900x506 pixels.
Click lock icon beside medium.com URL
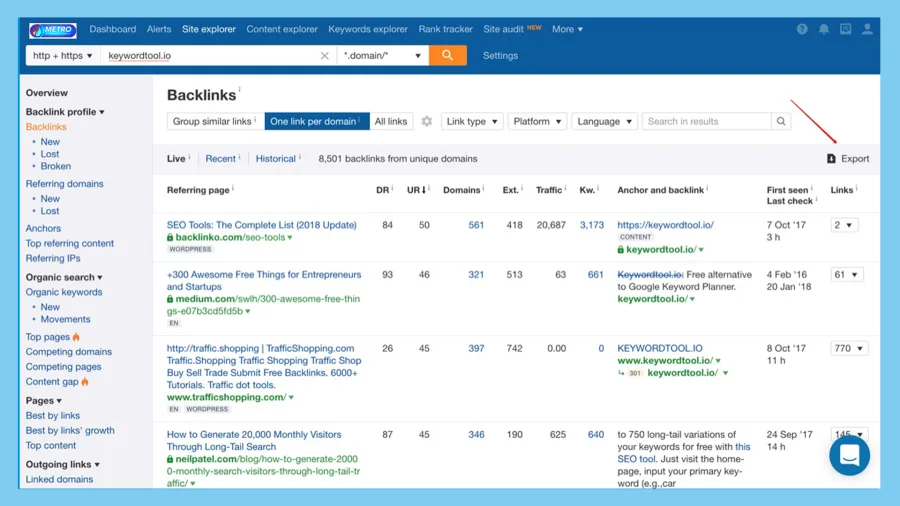click(x=170, y=299)
